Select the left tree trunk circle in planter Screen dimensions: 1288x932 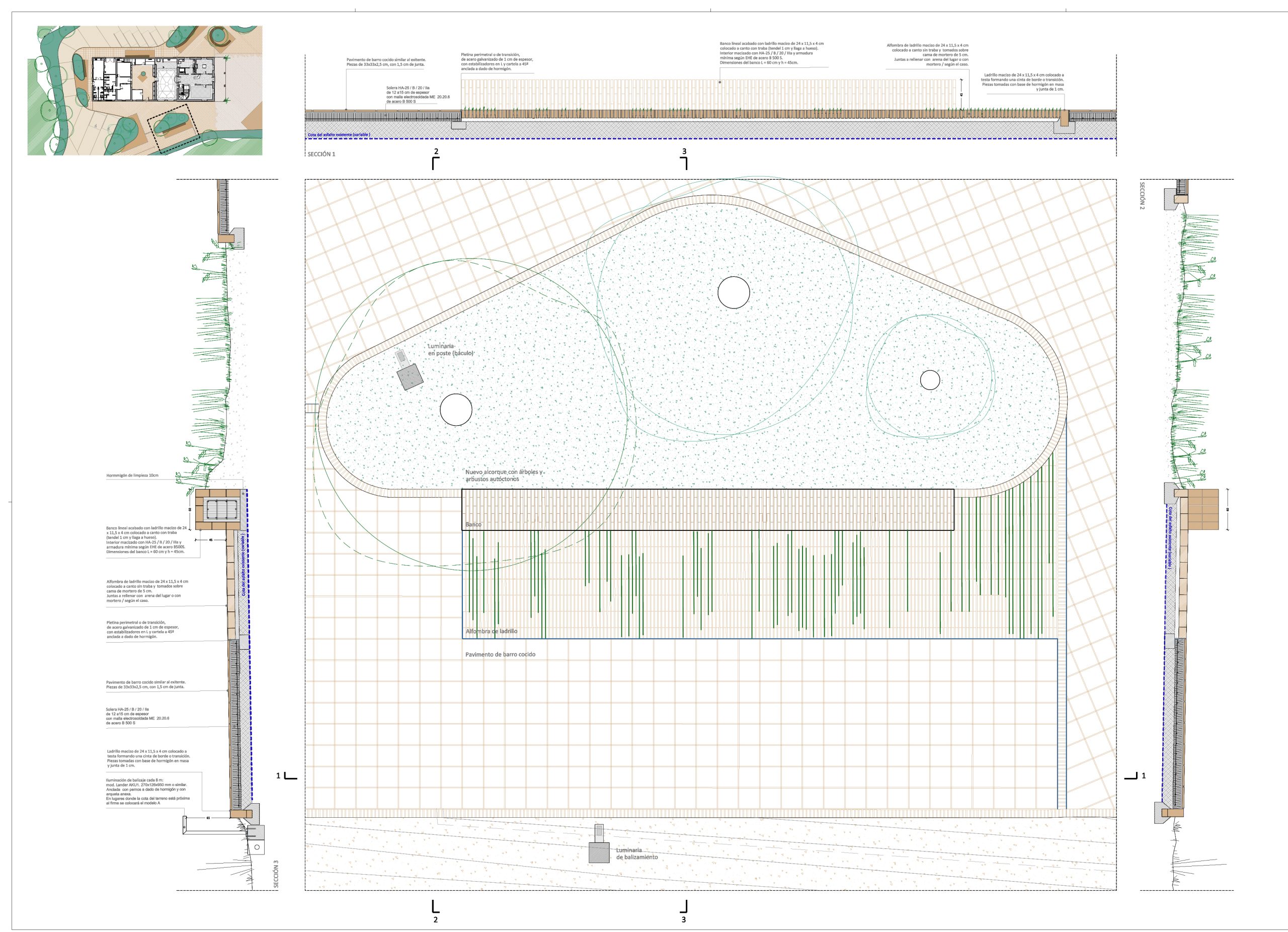(456, 410)
